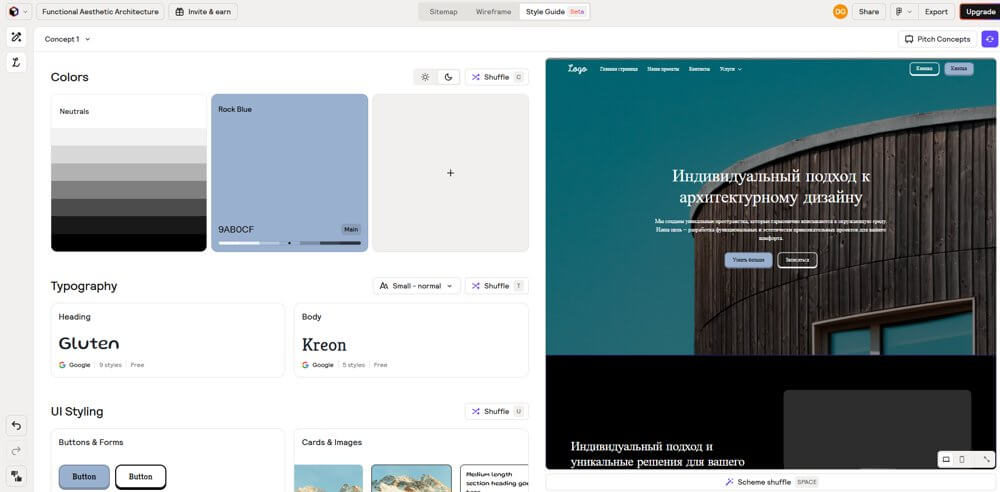Click the undo arrow icon
Image resolution: width=1000 pixels, height=492 pixels.
click(17, 426)
